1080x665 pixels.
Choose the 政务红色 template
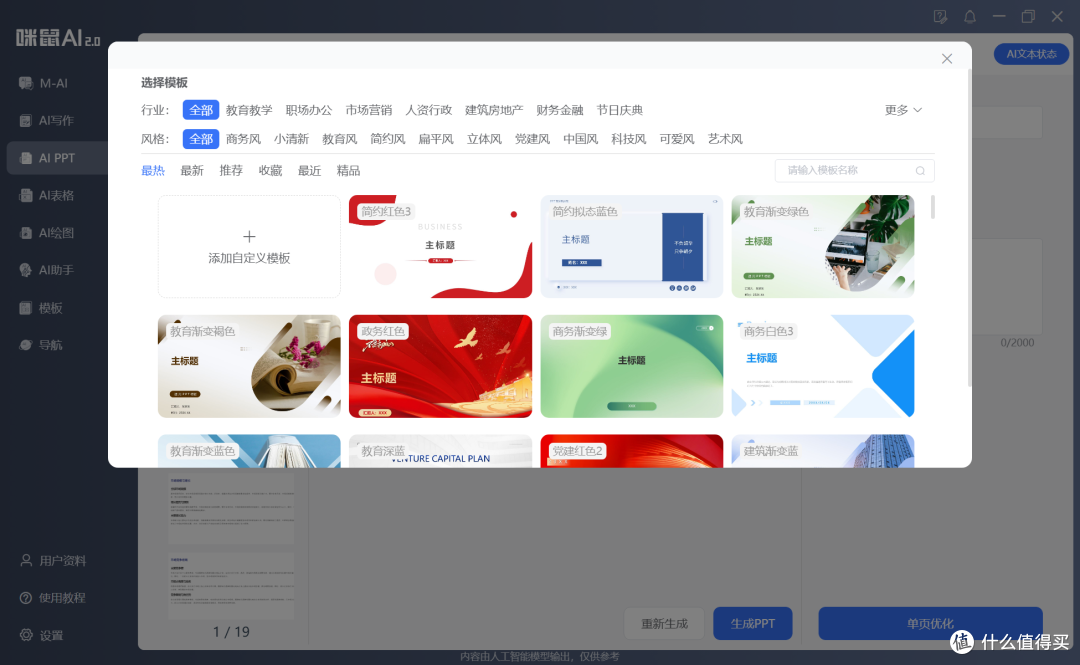coord(441,367)
